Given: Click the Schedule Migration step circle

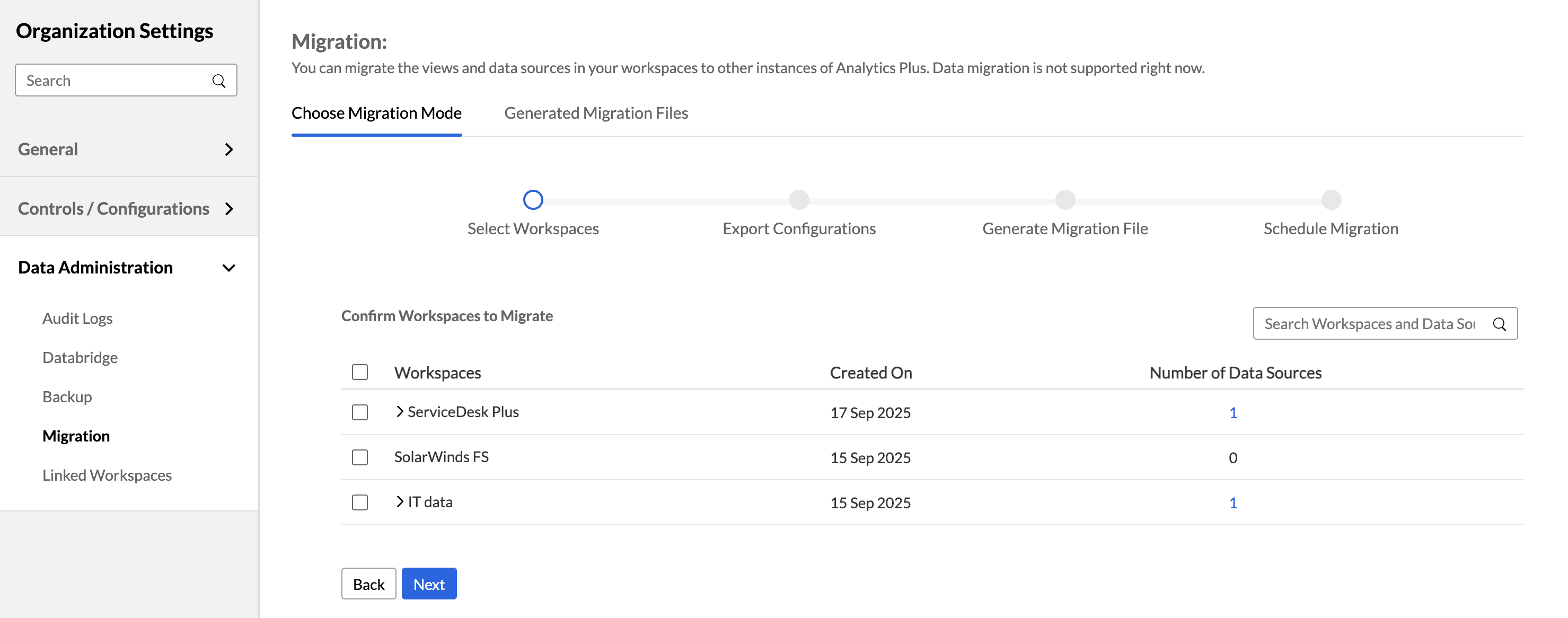Looking at the screenshot, I should tap(1331, 200).
